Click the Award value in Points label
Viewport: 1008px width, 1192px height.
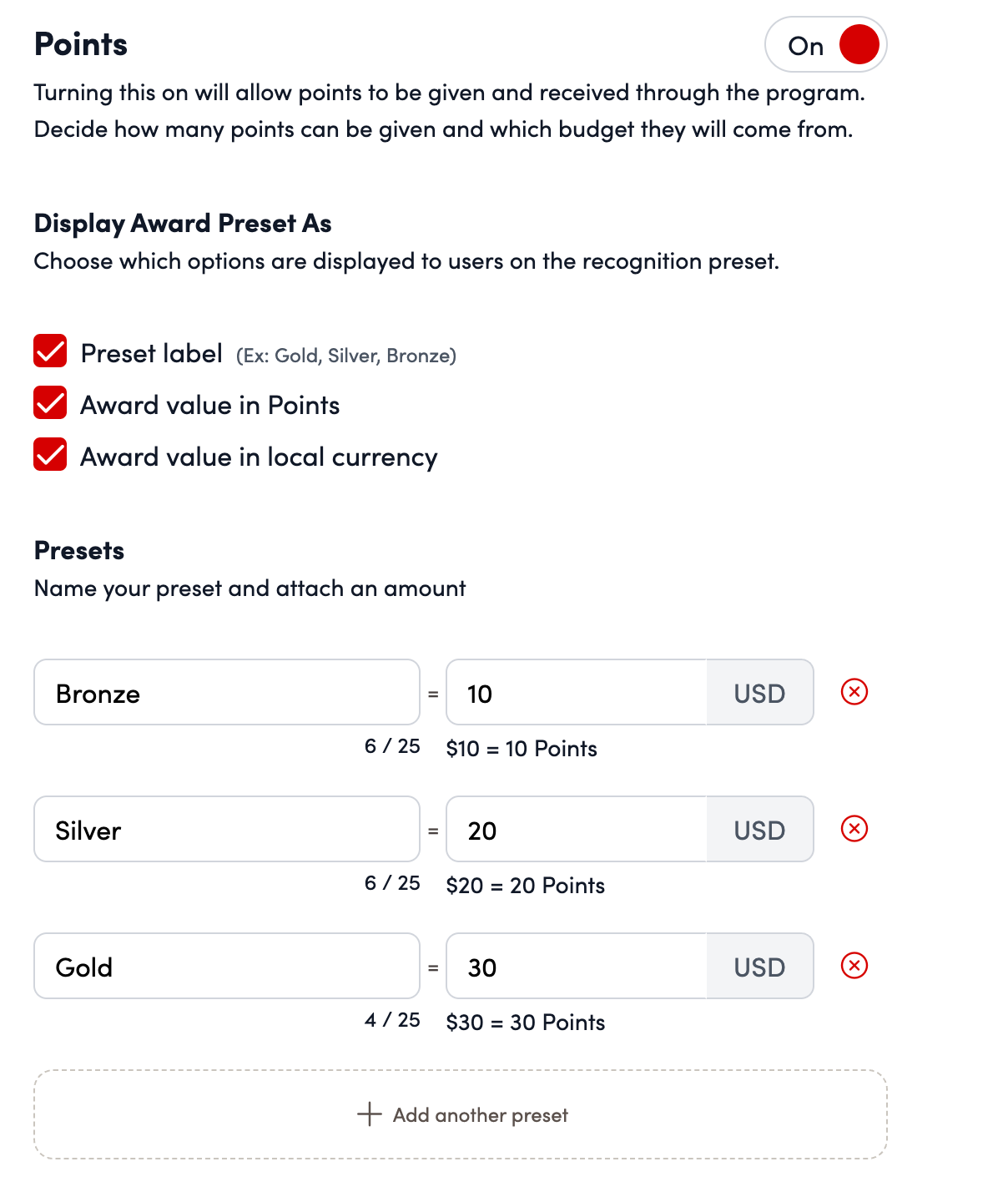coord(210,406)
